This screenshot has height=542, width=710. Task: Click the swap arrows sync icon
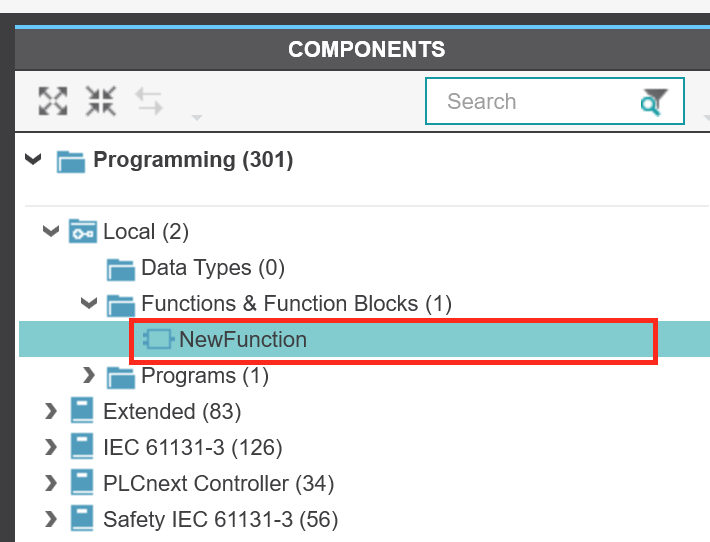[x=149, y=101]
